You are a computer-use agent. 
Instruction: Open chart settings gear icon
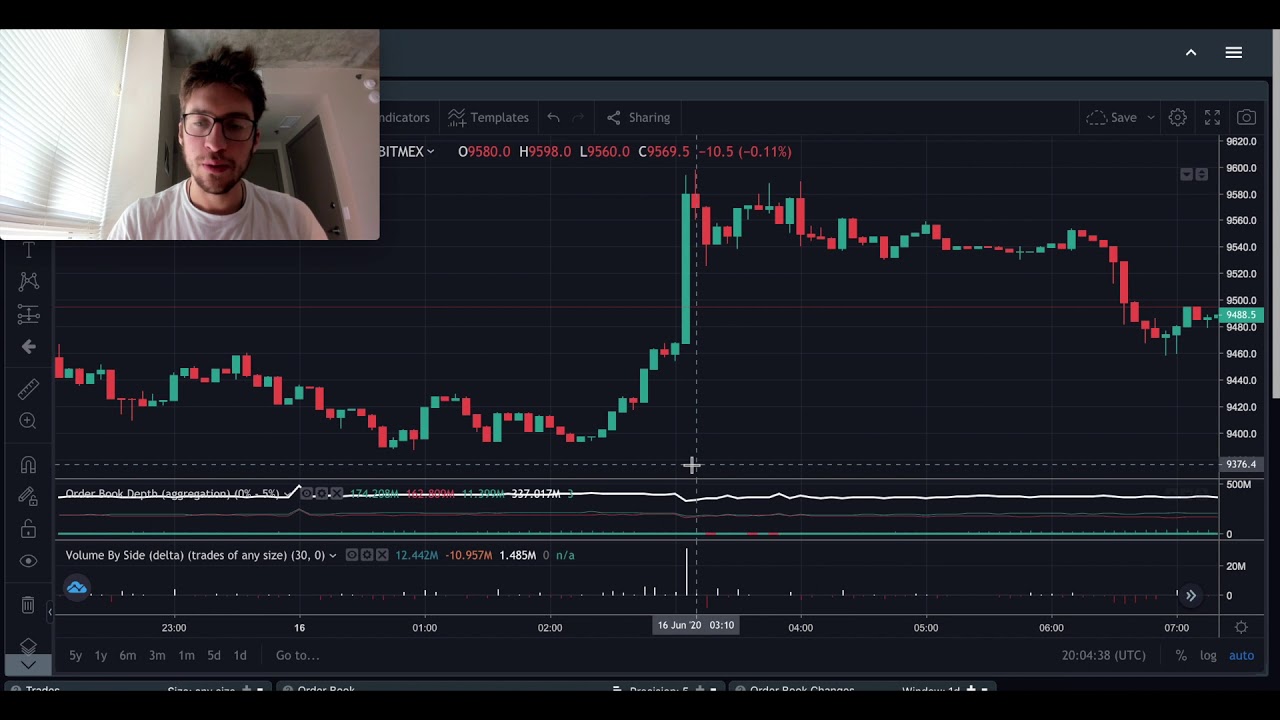click(1177, 117)
